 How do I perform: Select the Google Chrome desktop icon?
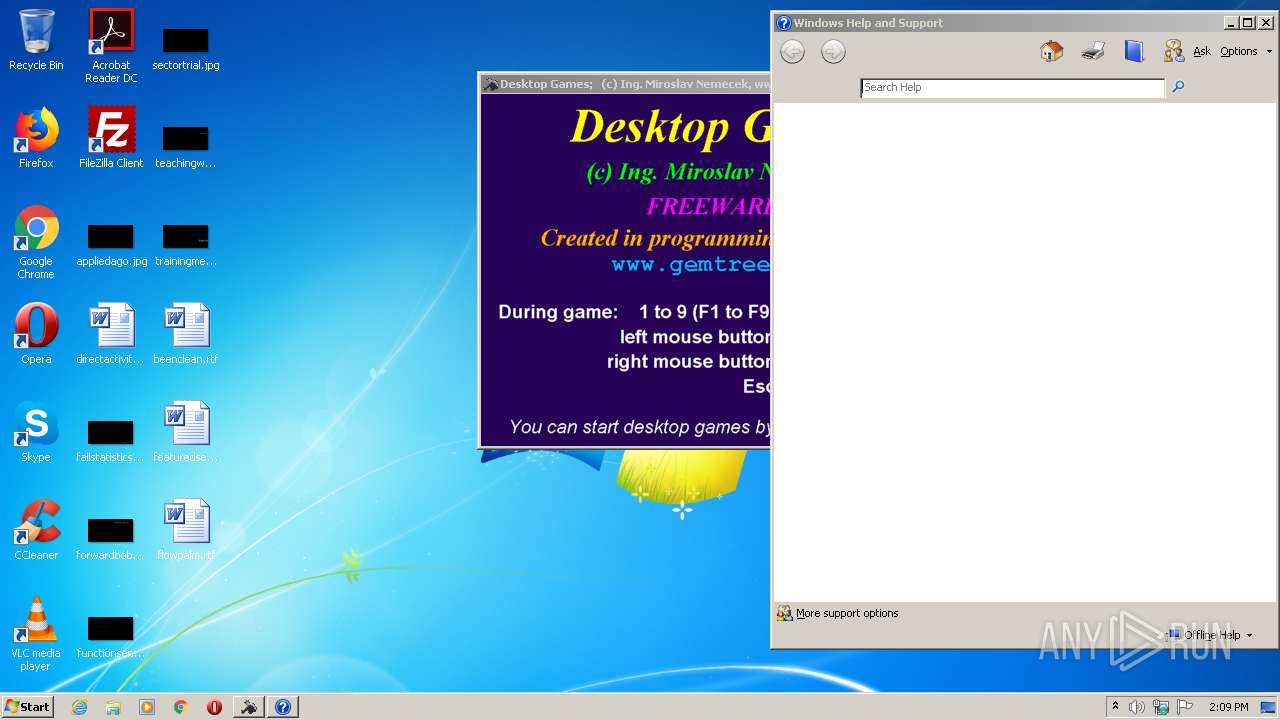point(36,242)
